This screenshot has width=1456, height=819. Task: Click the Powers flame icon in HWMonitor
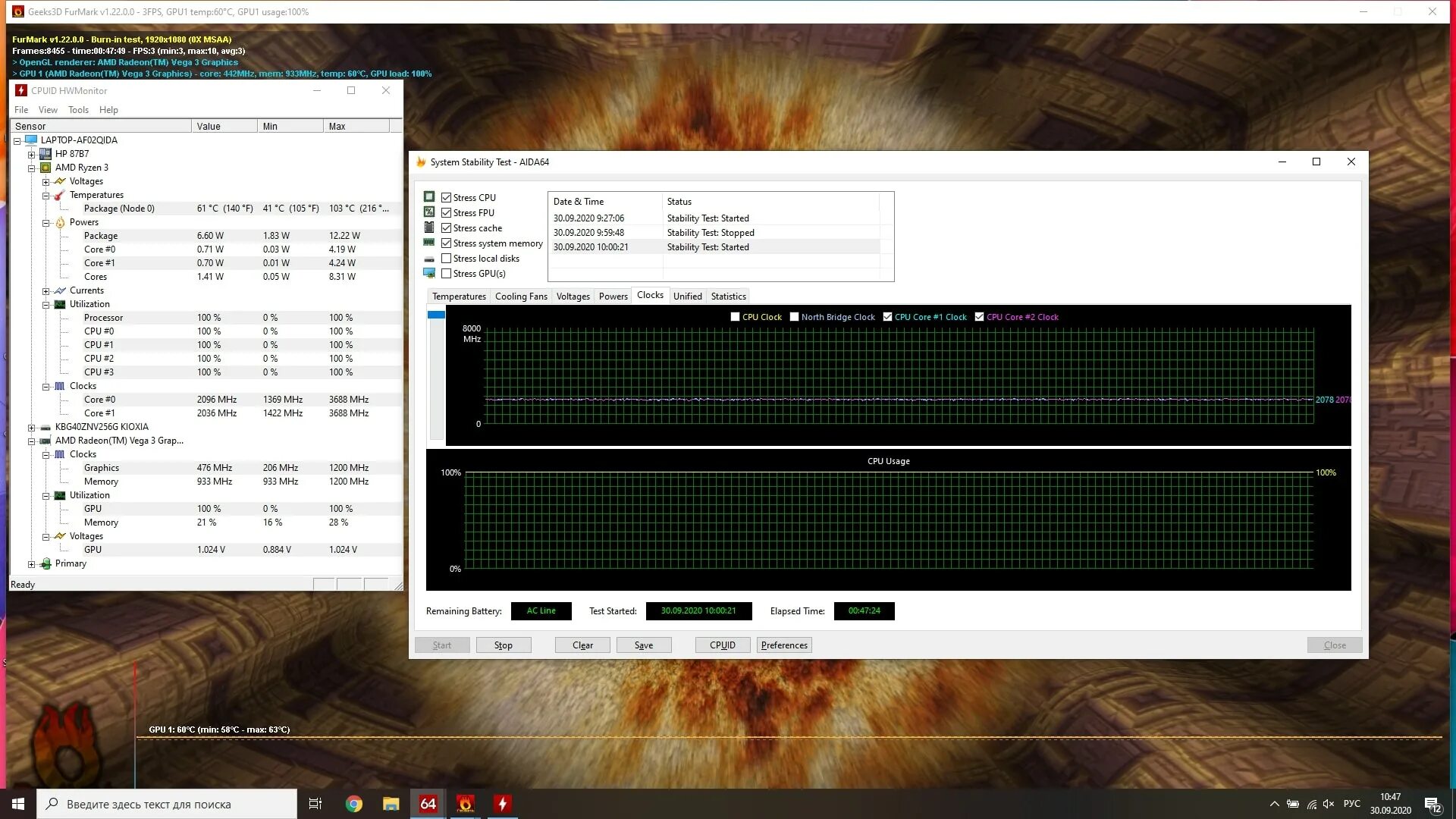coord(60,222)
